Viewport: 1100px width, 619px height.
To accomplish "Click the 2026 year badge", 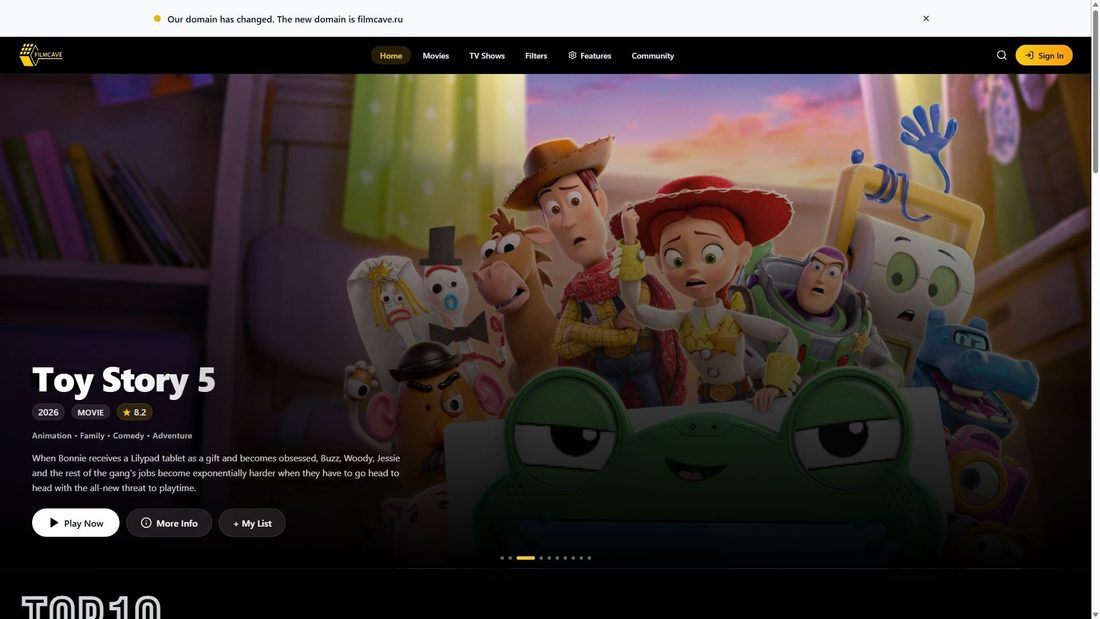I will click(x=48, y=412).
